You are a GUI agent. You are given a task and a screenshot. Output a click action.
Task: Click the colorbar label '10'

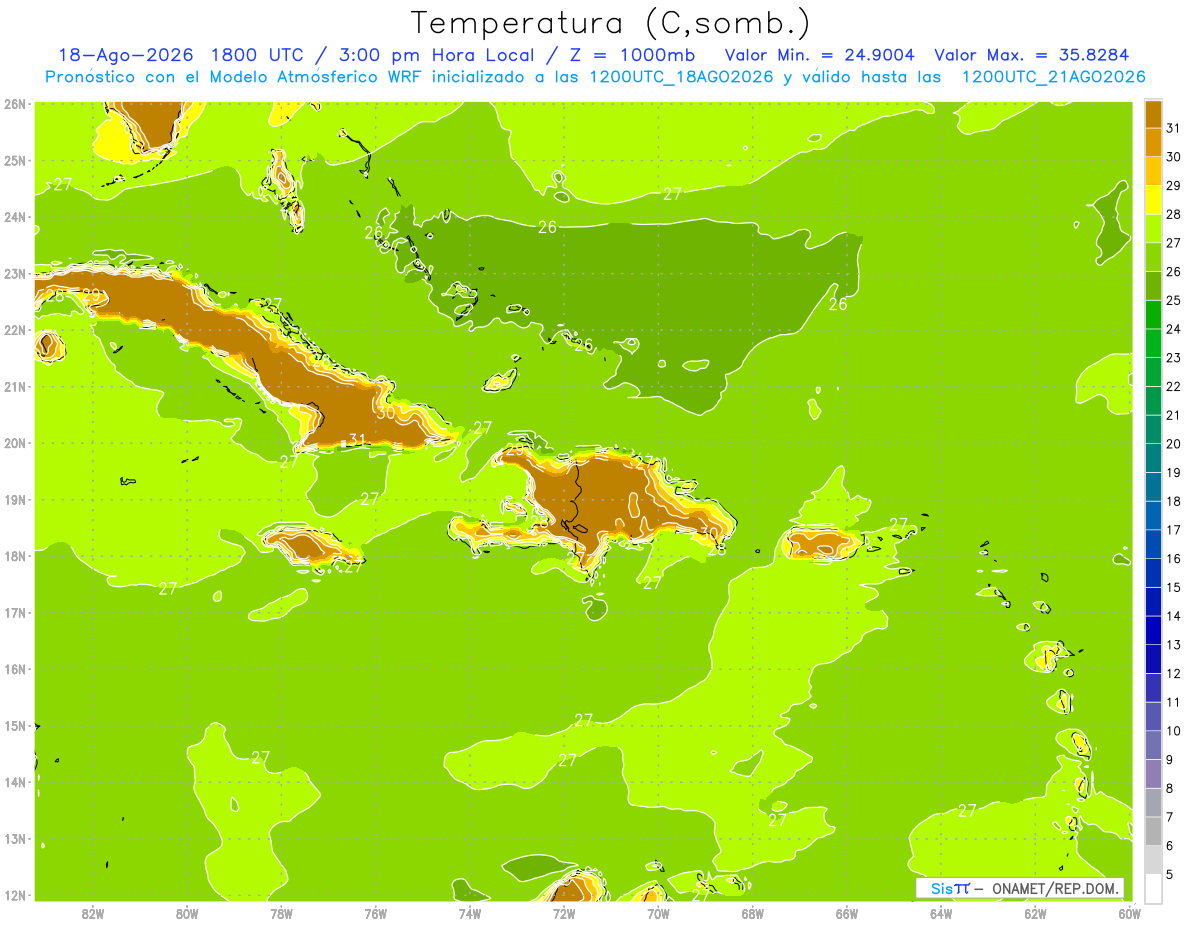[1173, 731]
